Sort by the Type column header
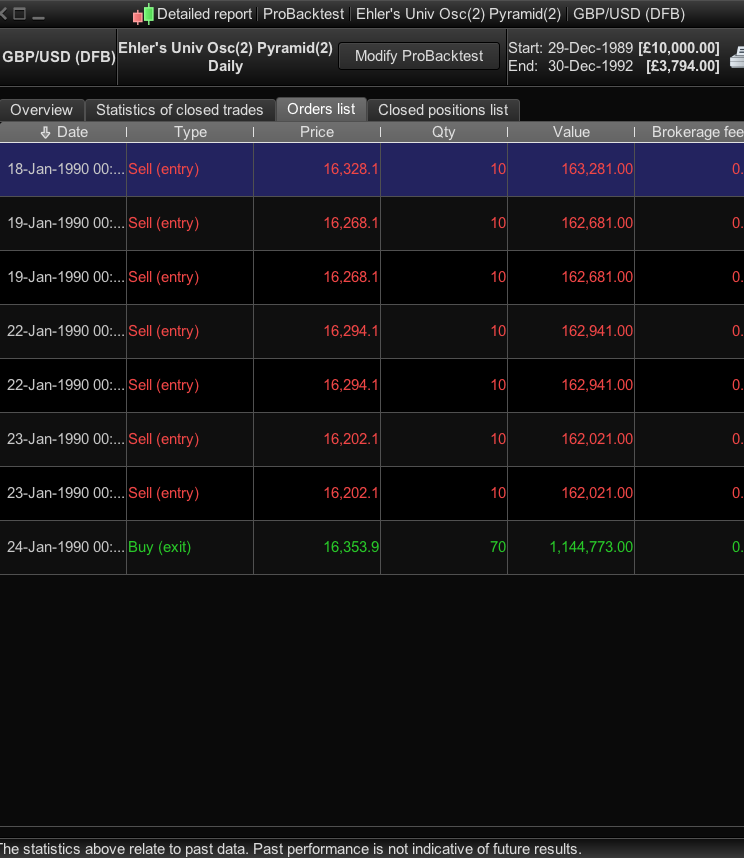 (190, 132)
